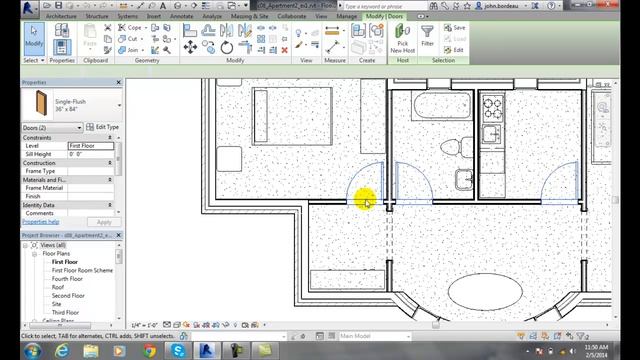Click the Create Group icon
The width and height of the screenshot is (640, 360).
coord(376,31)
